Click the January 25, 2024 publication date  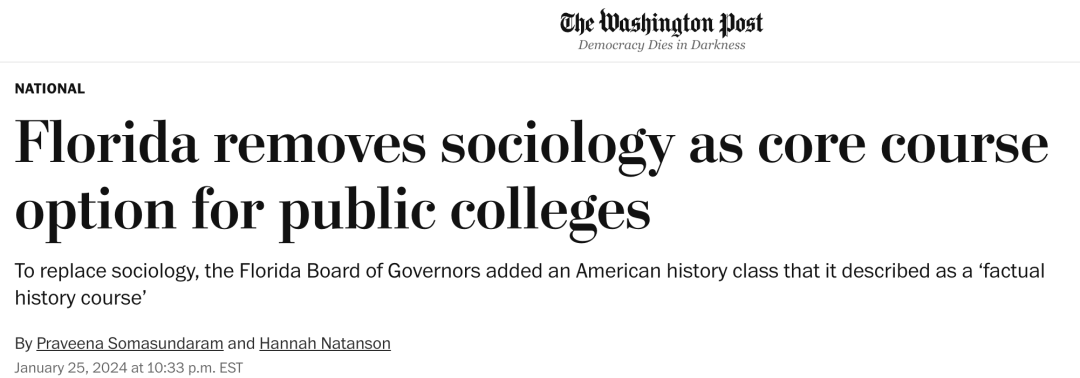pos(71,368)
